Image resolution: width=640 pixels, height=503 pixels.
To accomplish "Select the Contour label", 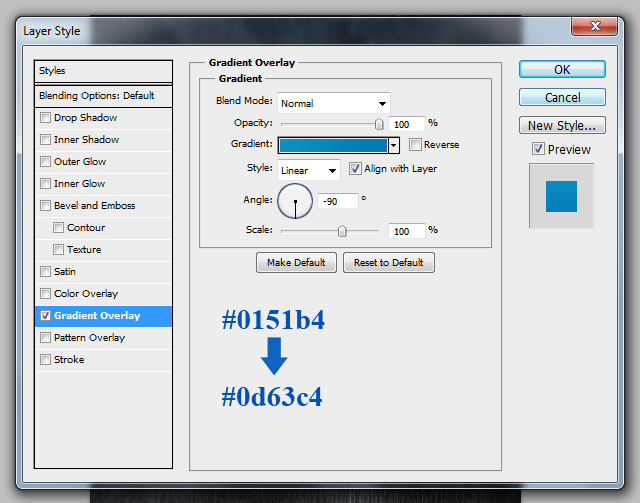I will (86, 227).
